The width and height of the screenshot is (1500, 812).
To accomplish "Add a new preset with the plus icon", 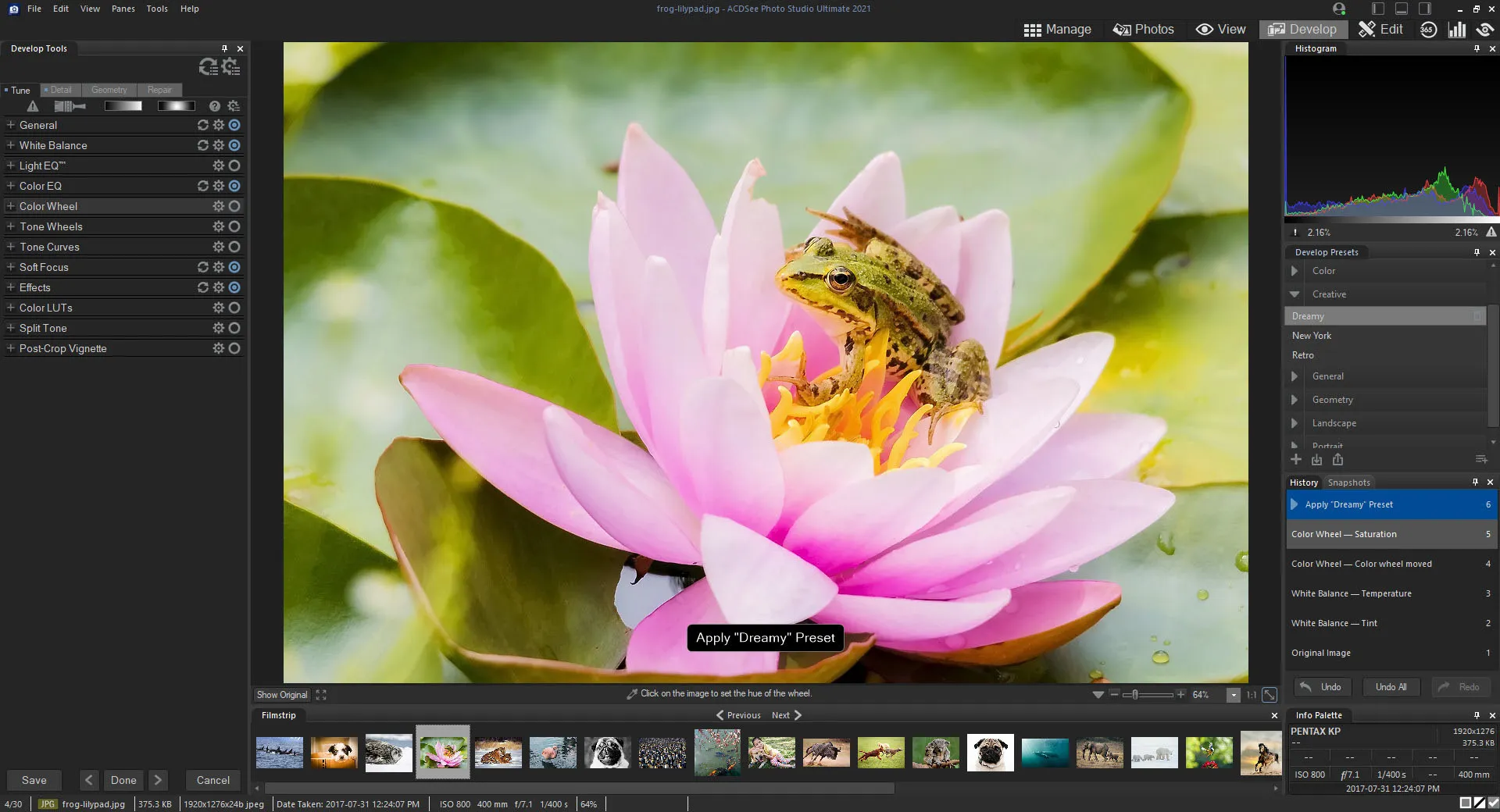I will coord(1296,460).
